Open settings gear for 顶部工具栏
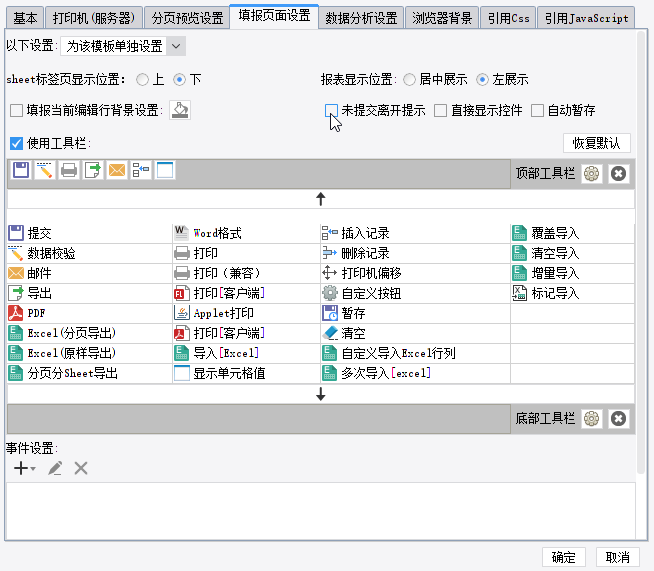The height and width of the screenshot is (571, 654). pos(591,174)
